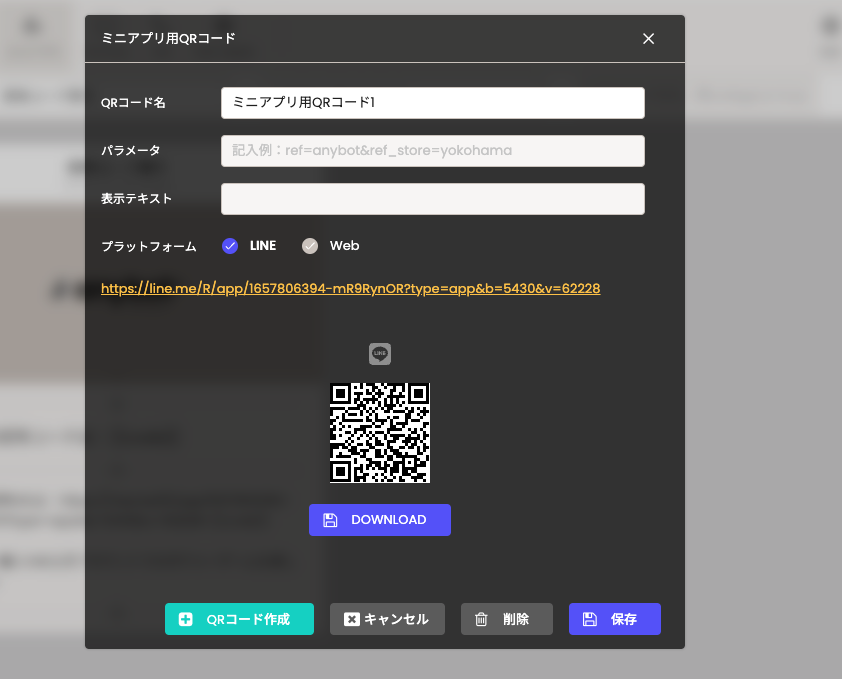Click the generated QR code image
Image resolution: width=842 pixels, height=679 pixels.
click(380, 433)
